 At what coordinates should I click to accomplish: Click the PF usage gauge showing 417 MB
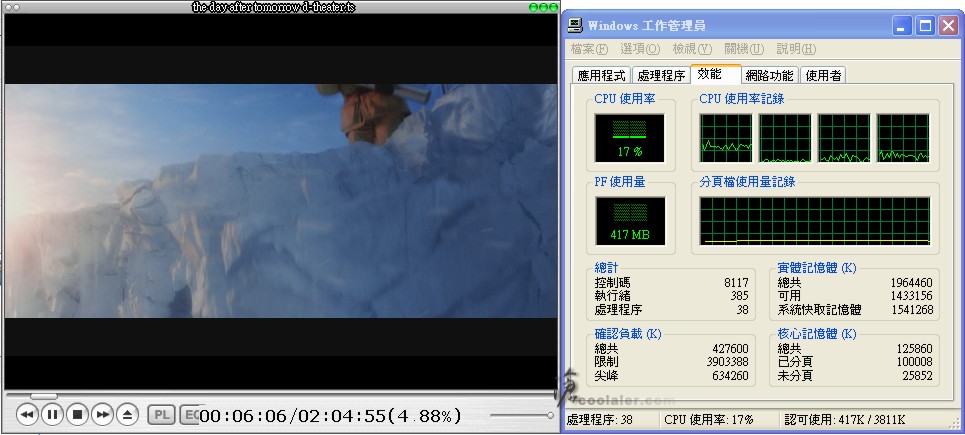point(630,221)
